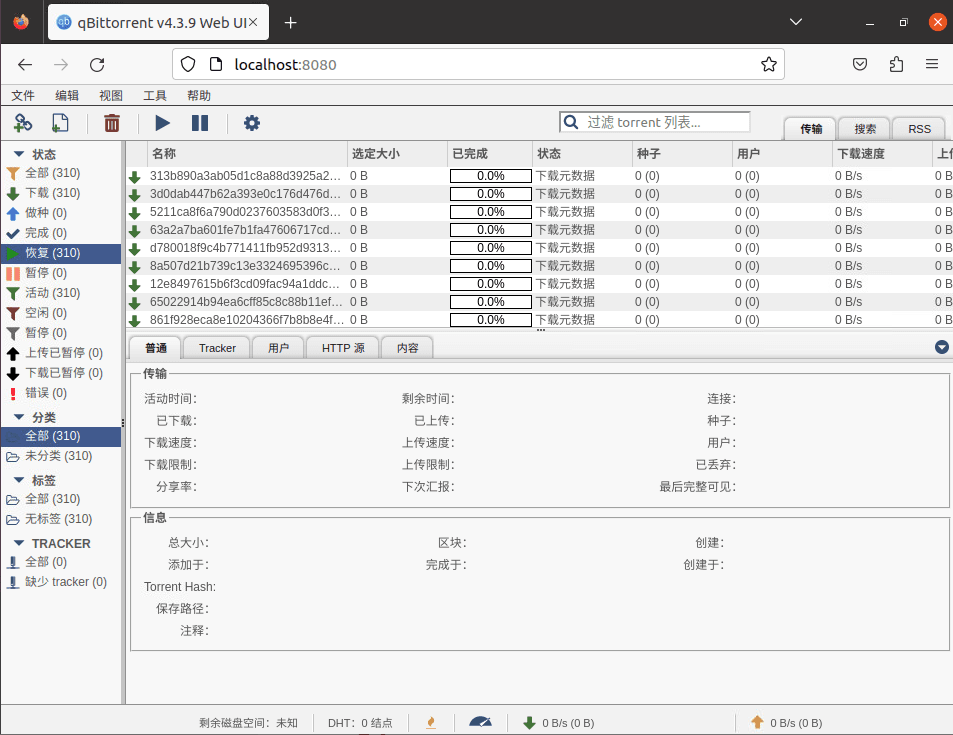Sort by the 已完成 column header
The height and width of the screenshot is (735, 953).
coord(490,154)
